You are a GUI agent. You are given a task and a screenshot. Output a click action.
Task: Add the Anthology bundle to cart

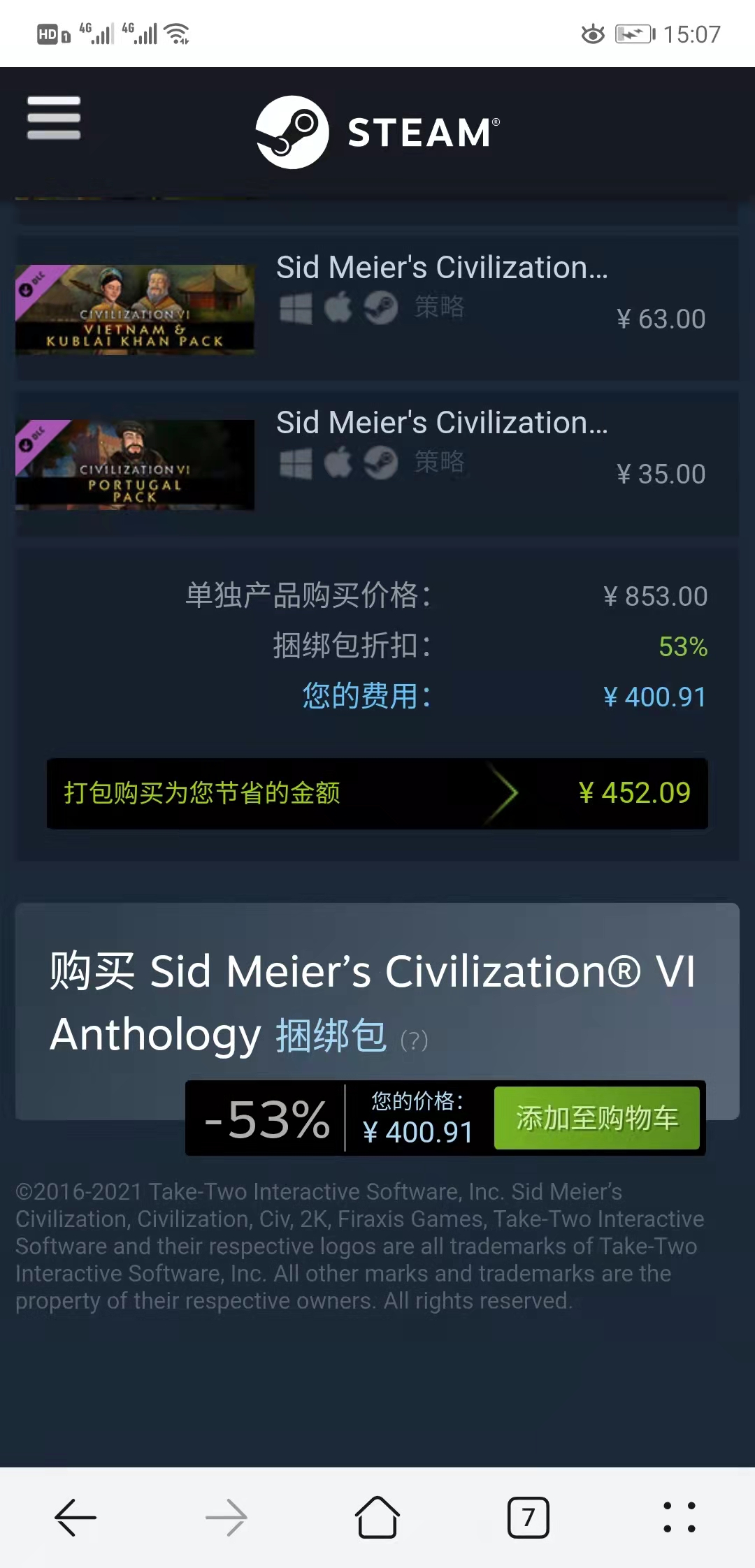[x=597, y=1118]
